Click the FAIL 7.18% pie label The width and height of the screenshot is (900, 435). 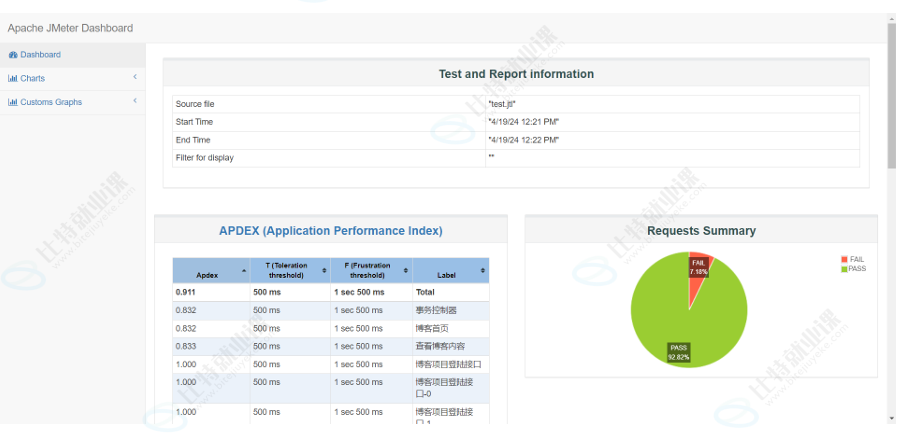click(699, 267)
